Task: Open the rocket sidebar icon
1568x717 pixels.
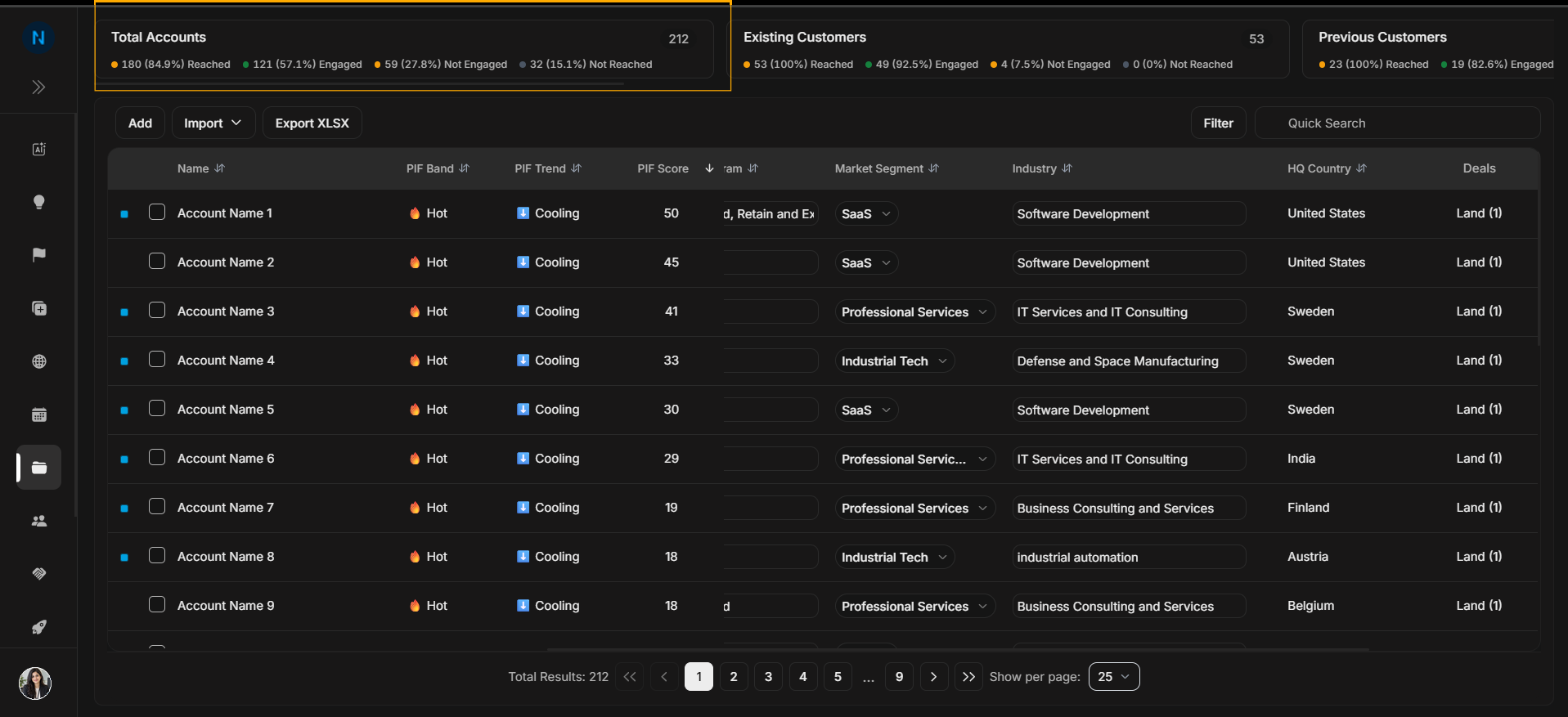Action: (x=38, y=627)
